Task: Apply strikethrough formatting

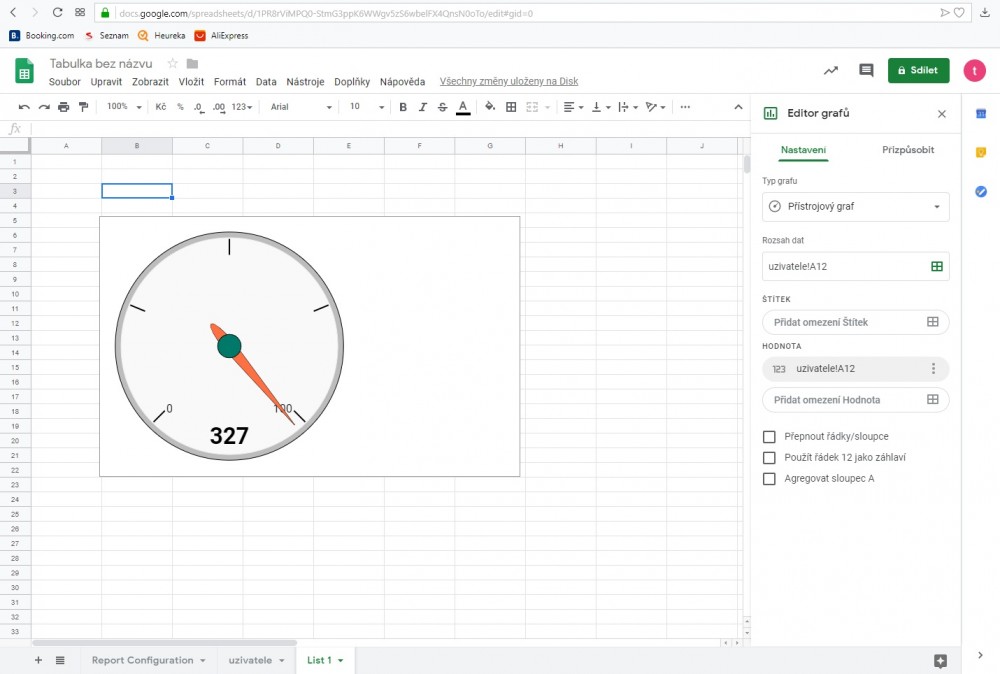Action: coord(442,107)
